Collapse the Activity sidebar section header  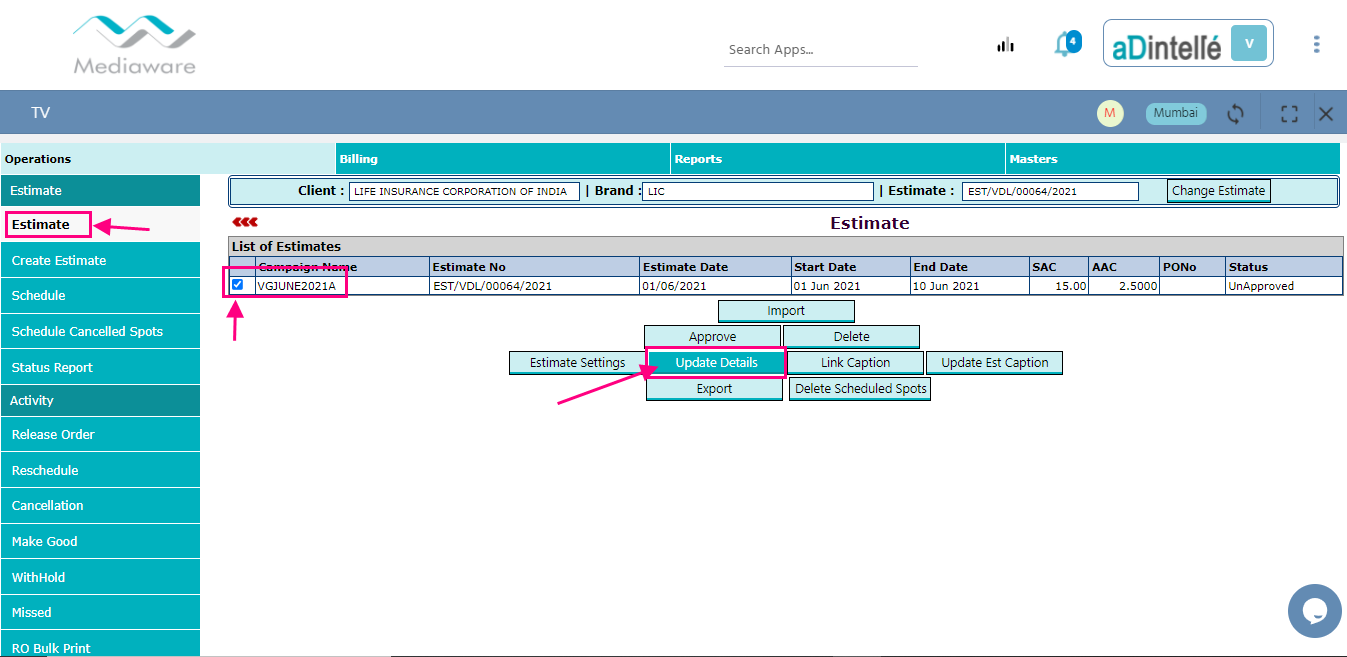(100, 400)
